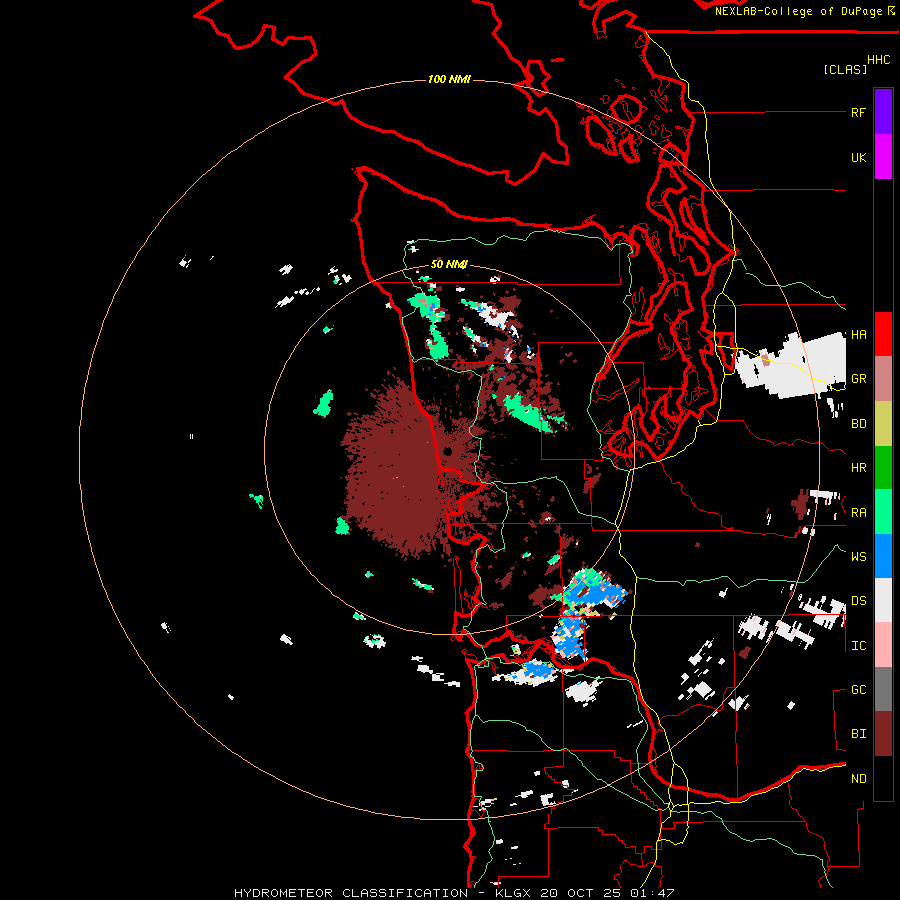
Task: Click the BI legend label
Action: pos(858,734)
